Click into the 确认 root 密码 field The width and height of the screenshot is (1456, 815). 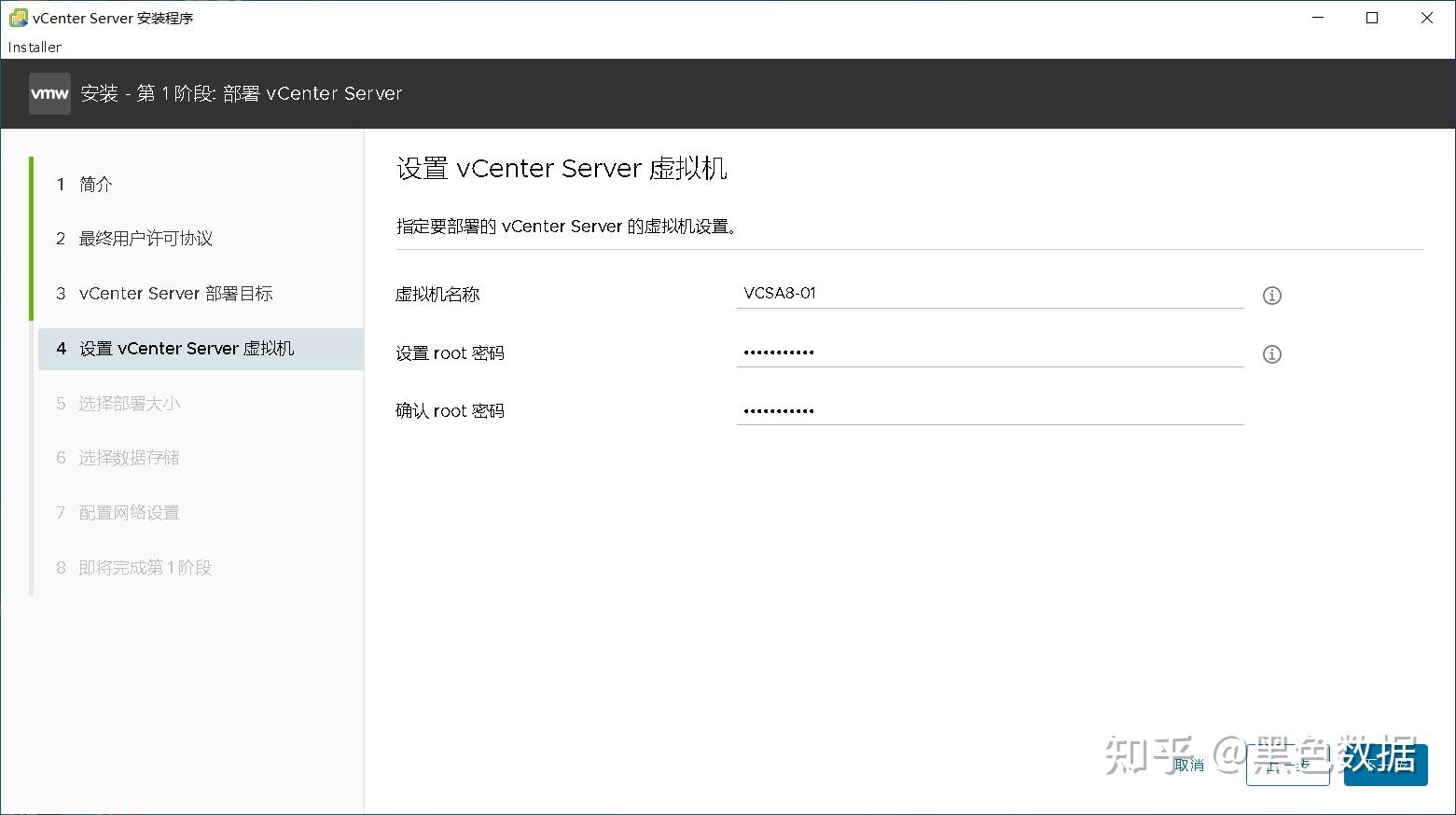pos(989,410)
